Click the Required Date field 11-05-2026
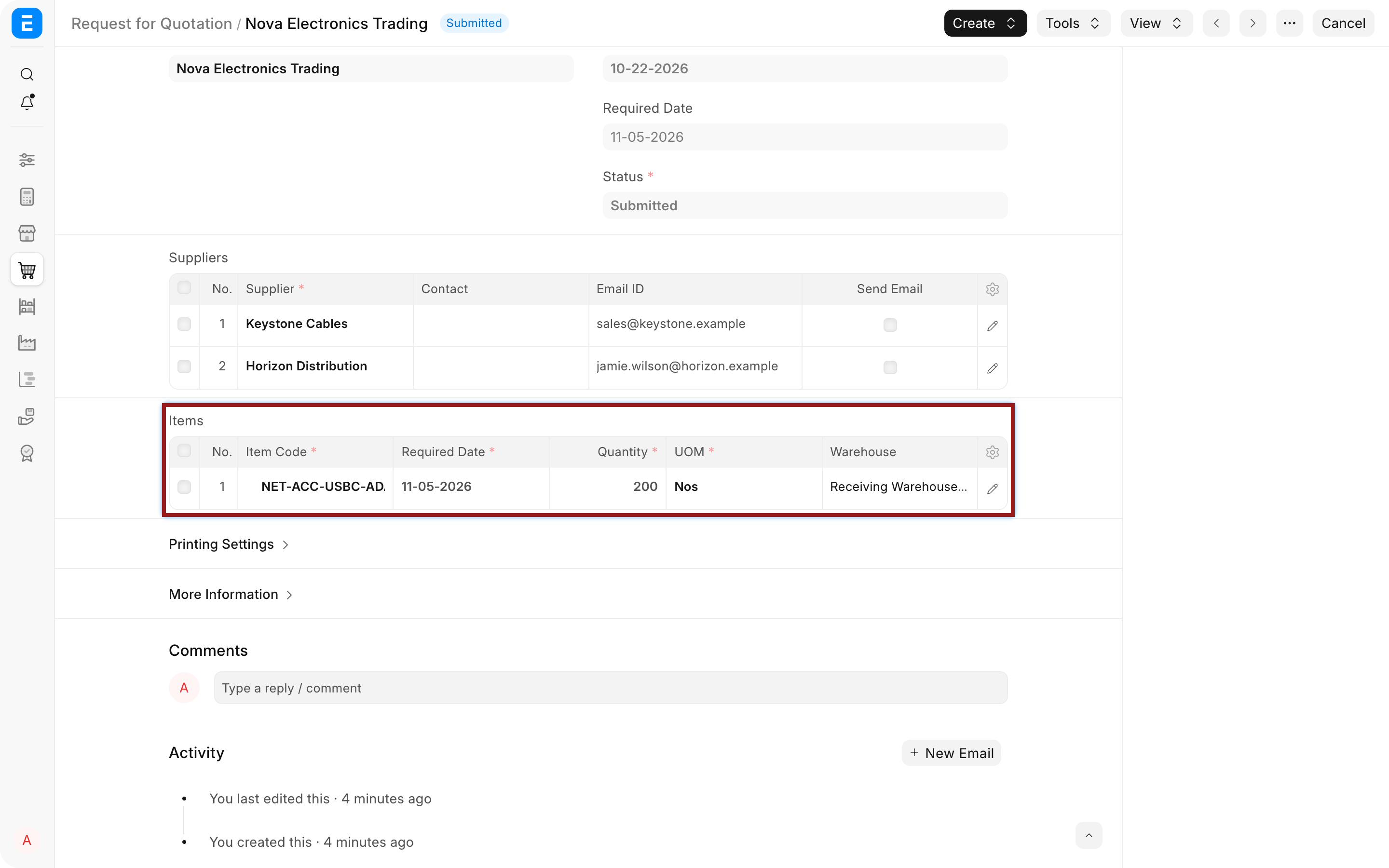The height and width of the screenshot is (868, 1389). click(x=804, y=137)
